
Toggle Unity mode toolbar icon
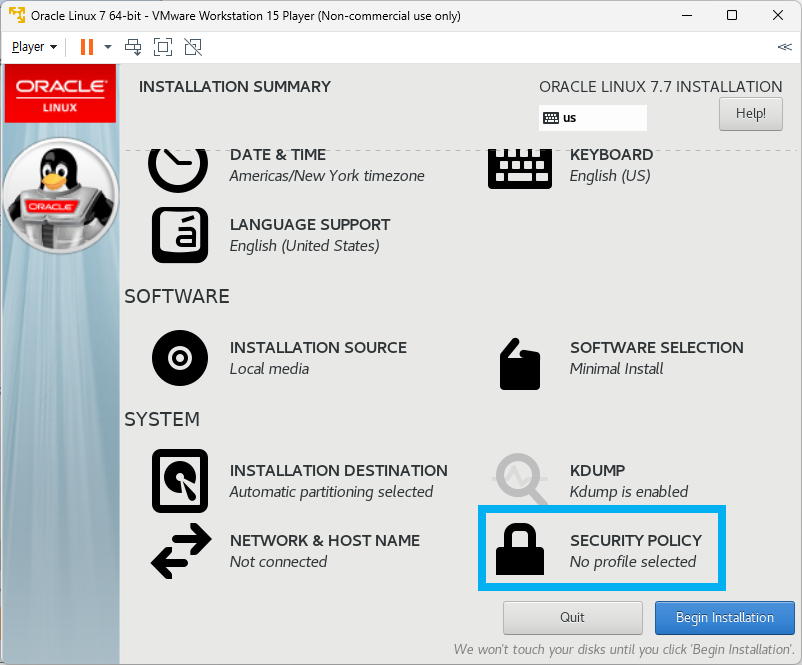[x=193, y=47]
